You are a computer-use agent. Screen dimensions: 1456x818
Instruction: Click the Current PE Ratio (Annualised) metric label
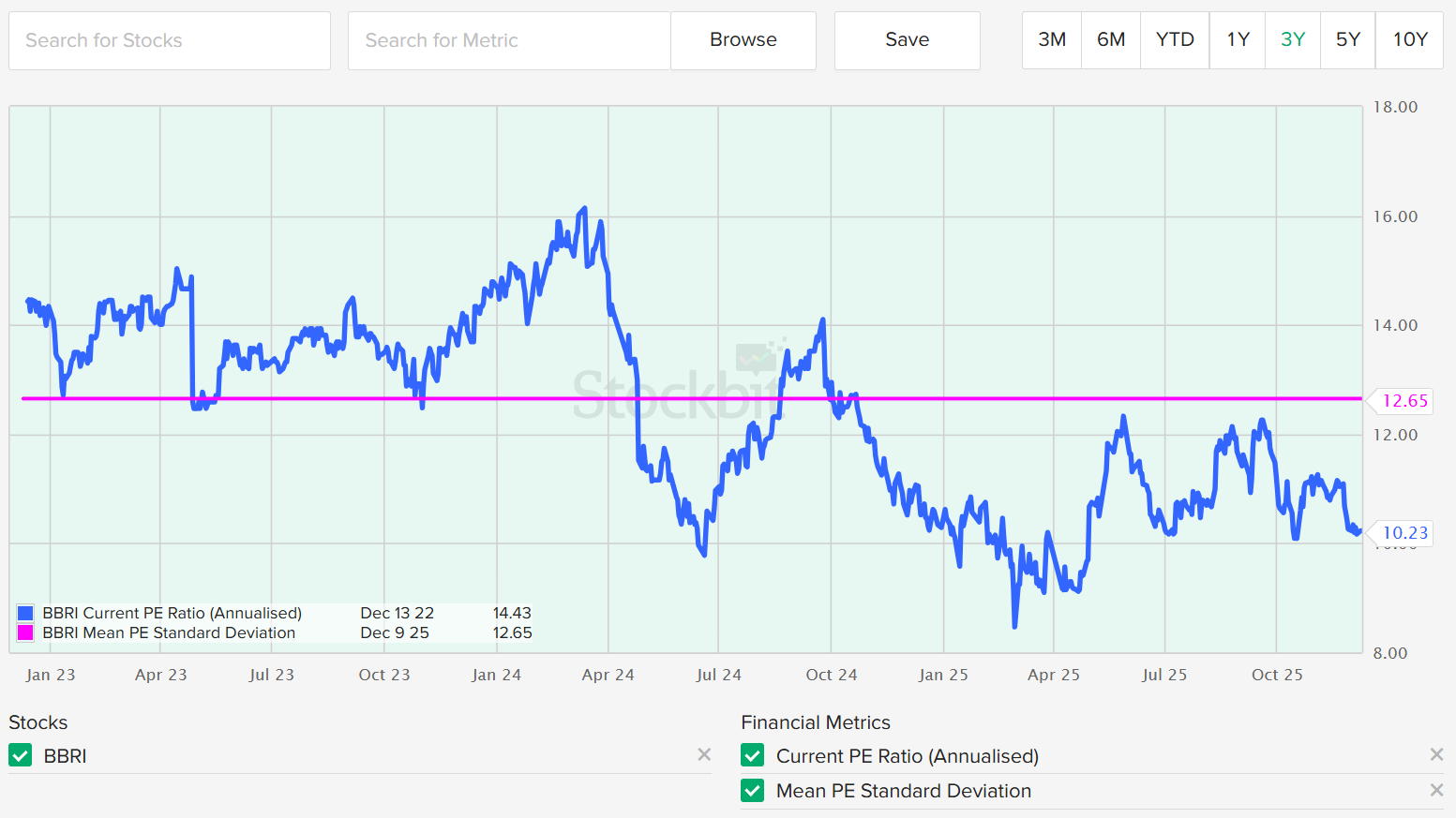[x=908, y=756]
